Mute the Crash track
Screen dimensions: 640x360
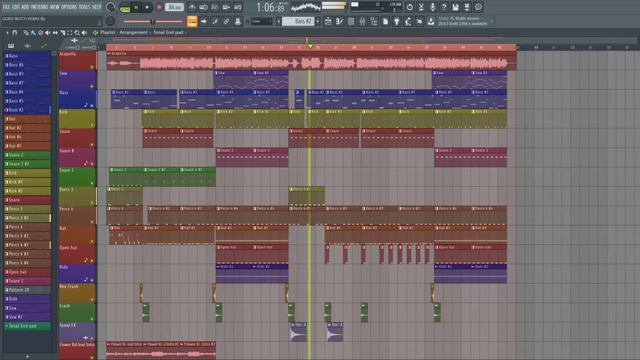(92, 319)
